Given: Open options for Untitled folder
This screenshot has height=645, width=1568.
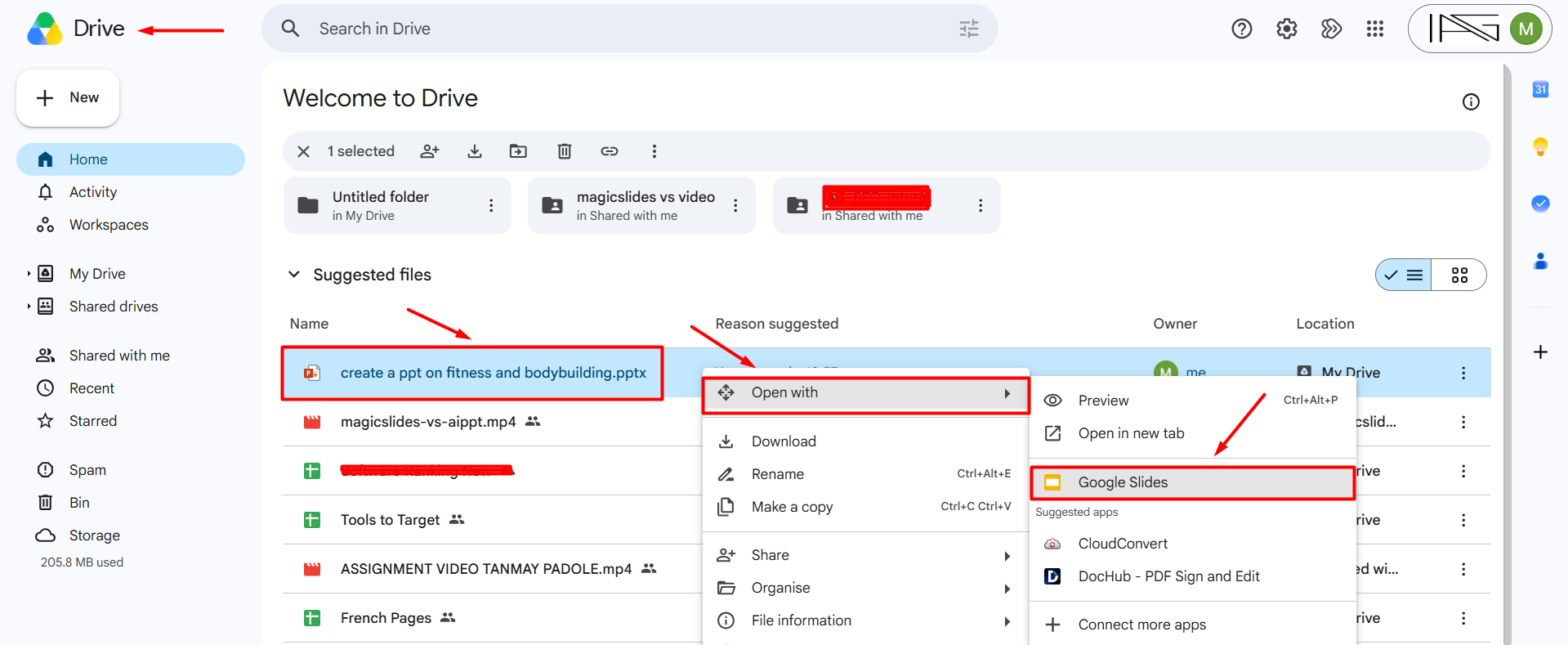Looking at the screenshot, I should pos(491,205).
